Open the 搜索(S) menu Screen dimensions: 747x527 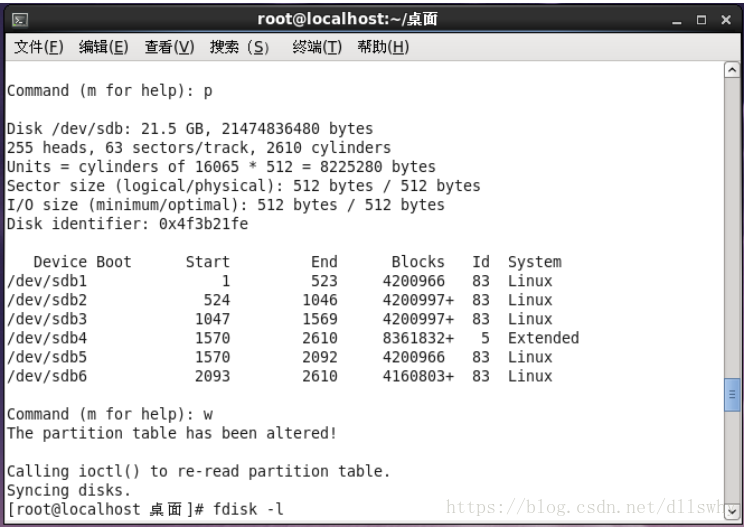coord(240,47)
